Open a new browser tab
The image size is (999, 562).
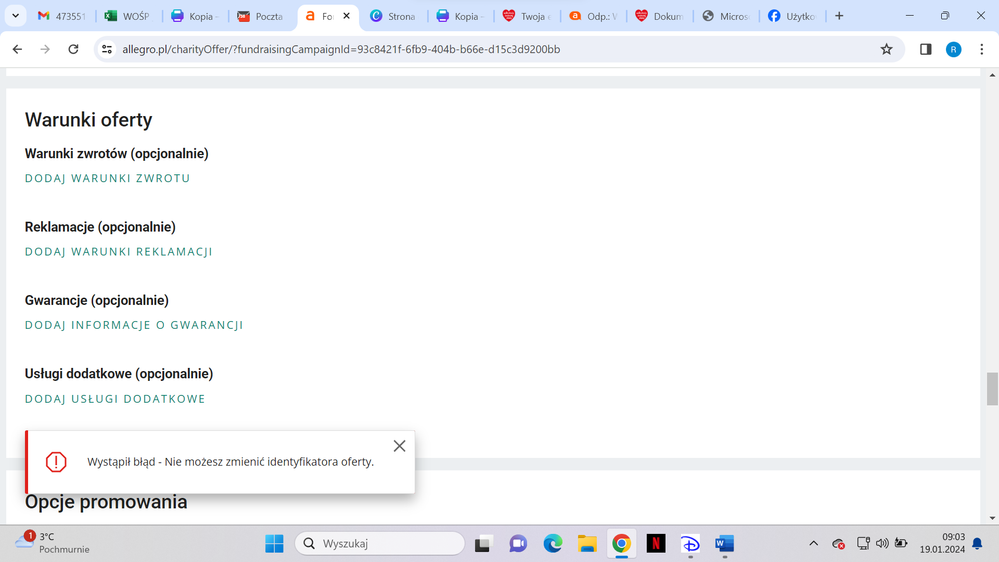[x=839, y=16]
